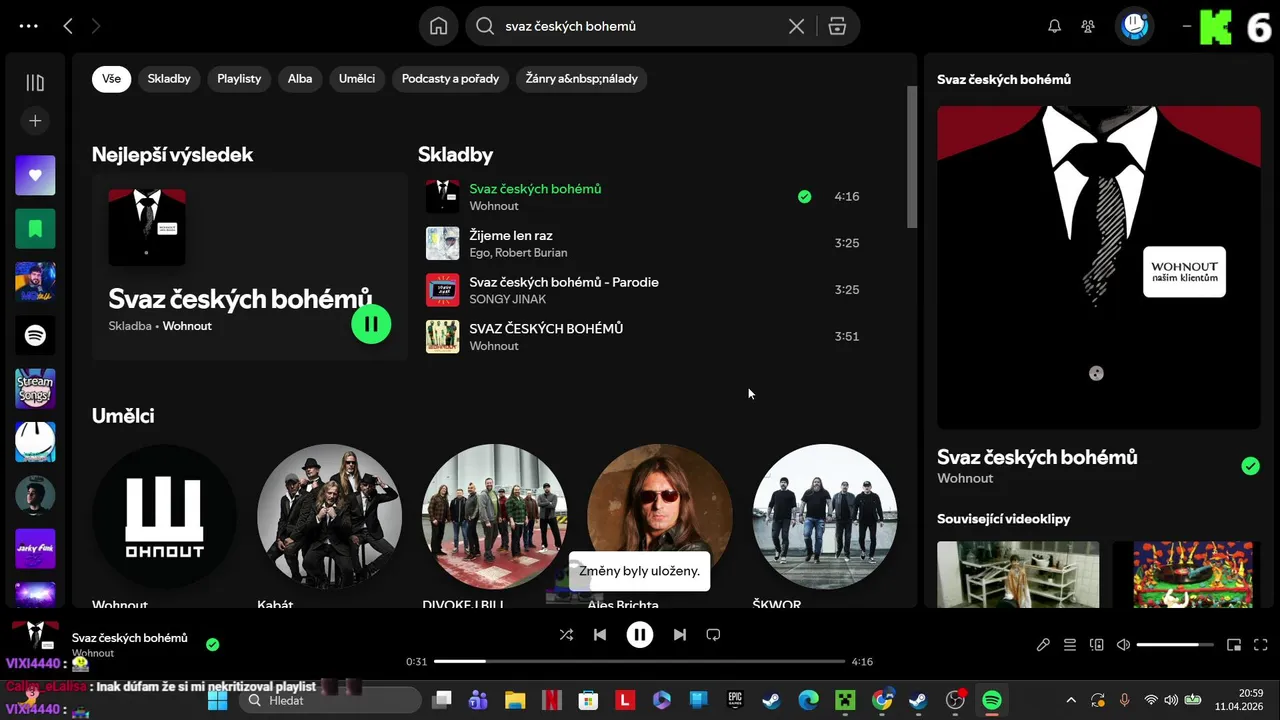Open the SONGY JINAK artist link
Image resolution: width=1280 pixels, height=720 pixels.
pyautogui.click(x=508, y=299)
